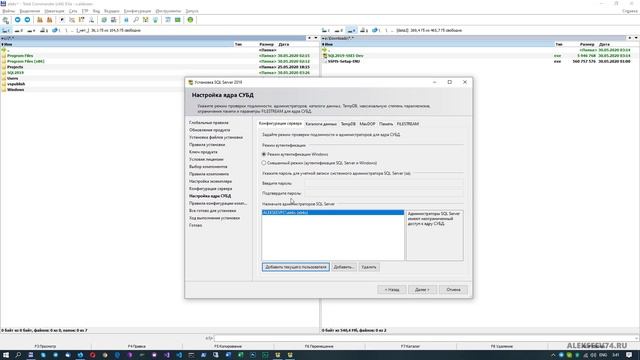The width and height of the screenshot is (640, 360).
Task: Click the F7 Каталог button
Action: coord(410,346)
